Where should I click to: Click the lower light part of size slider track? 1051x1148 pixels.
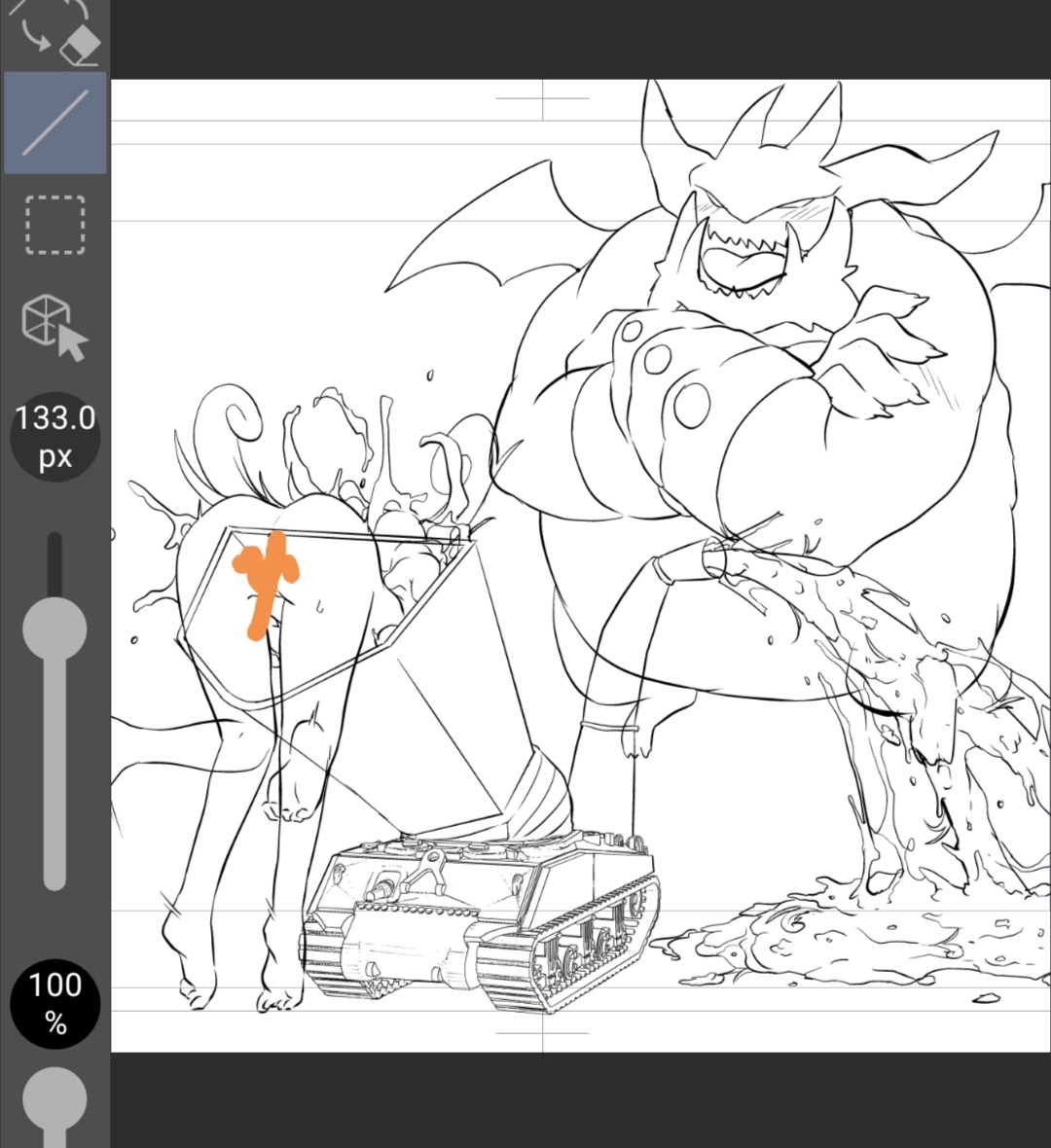[x=54, y=778]
